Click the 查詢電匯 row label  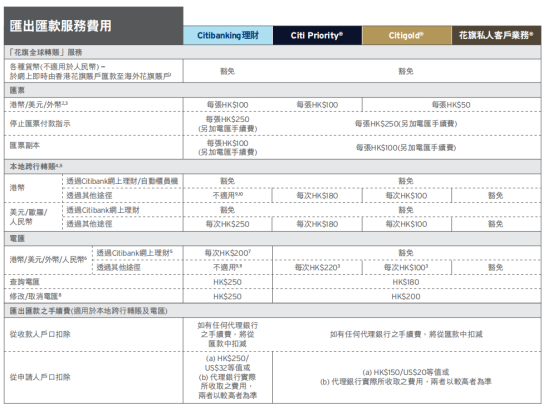tap(25, 282)
